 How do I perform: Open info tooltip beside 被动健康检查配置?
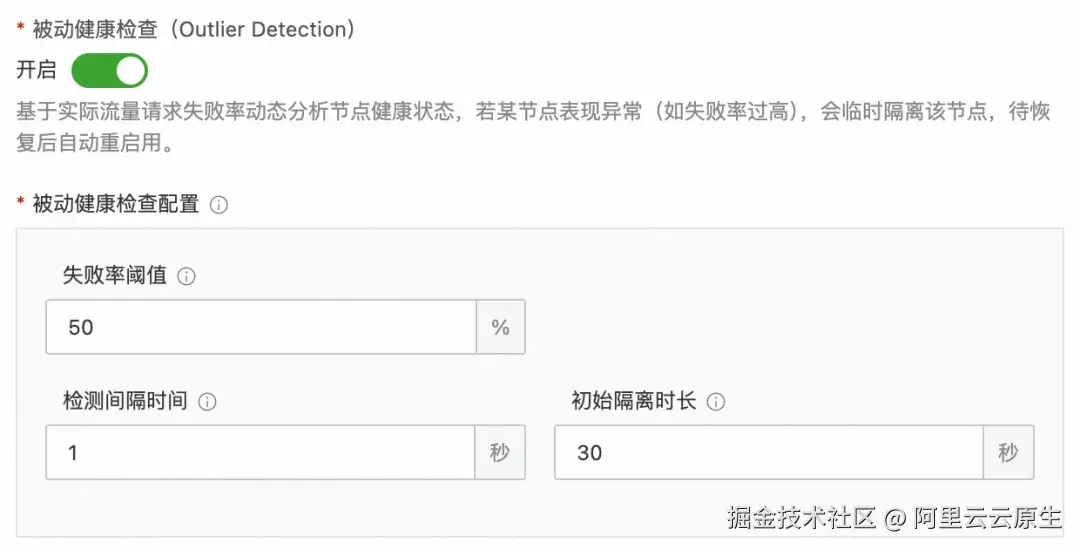pos(218,205)
